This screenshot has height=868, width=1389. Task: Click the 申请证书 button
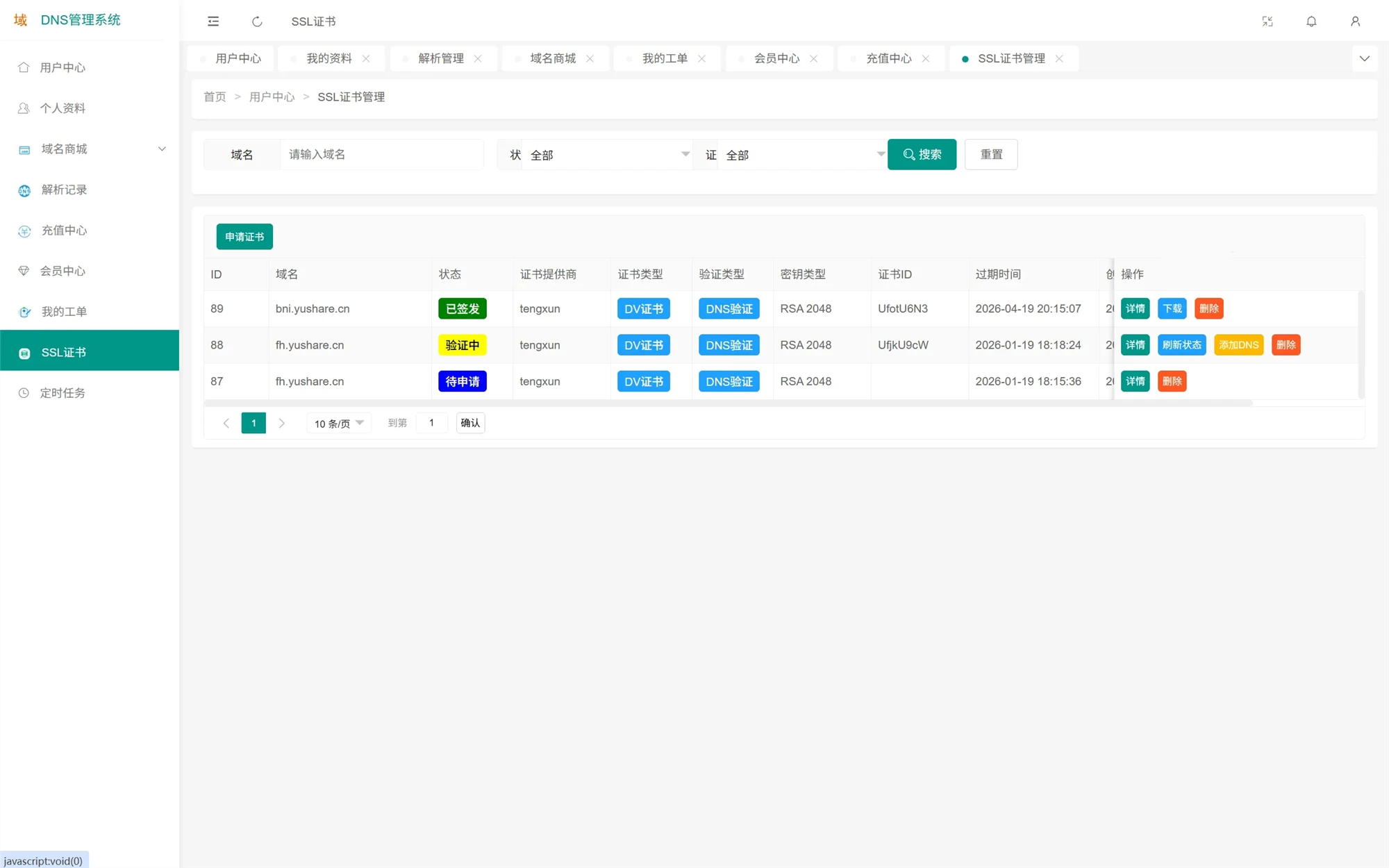click(x=244, y=236)
